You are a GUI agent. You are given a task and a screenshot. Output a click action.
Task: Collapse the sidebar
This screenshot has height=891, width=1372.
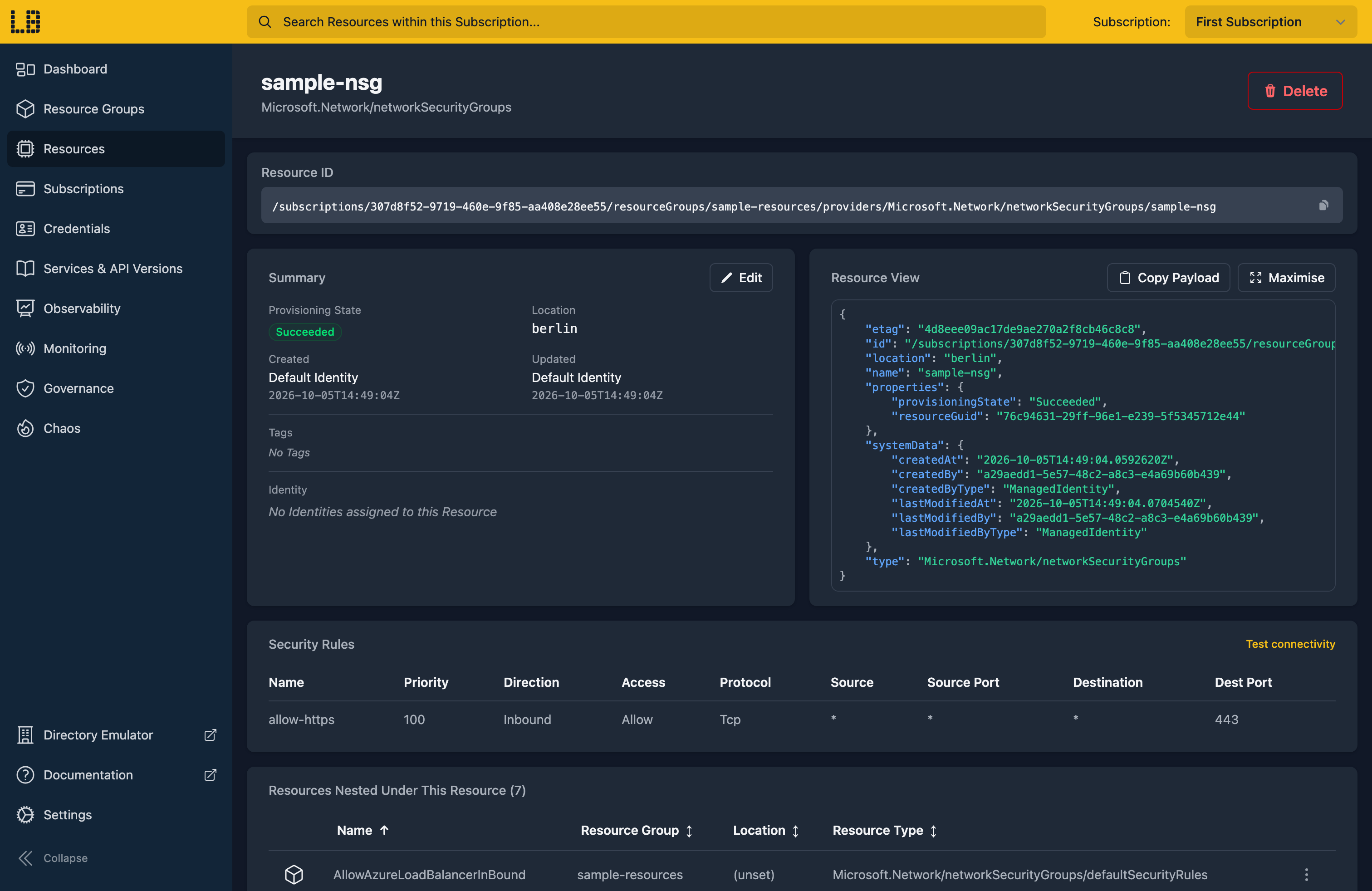coord(53,857)
